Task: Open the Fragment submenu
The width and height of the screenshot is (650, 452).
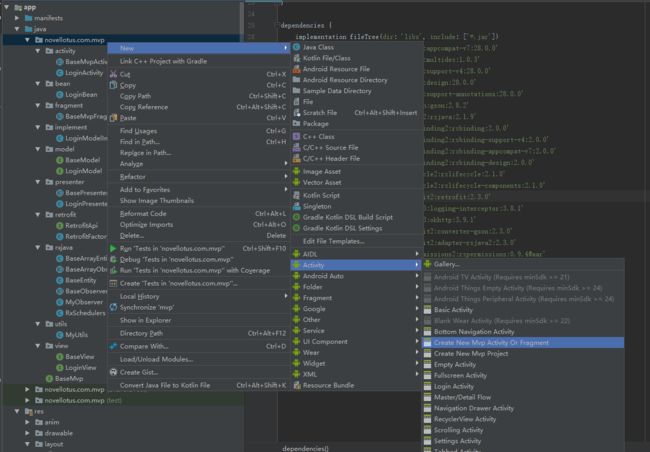Action: [356, 298]
